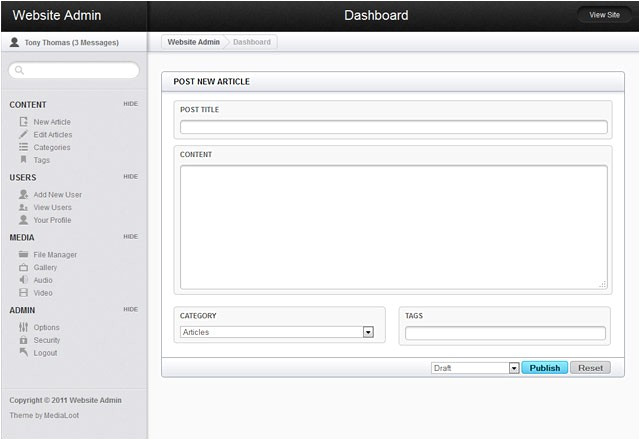Open the Gallery menu item
Viewport: 640px width, 440px height.
(x=45, y=268)
